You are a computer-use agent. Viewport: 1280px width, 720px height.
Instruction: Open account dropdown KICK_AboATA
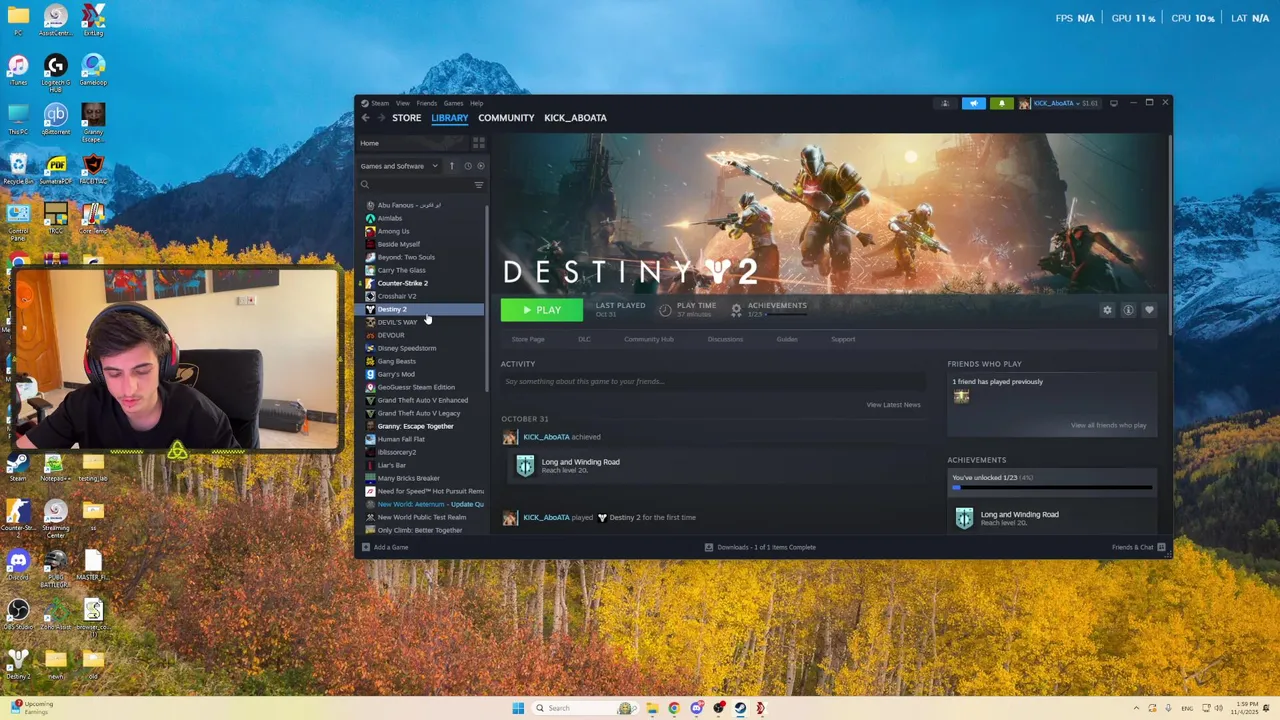point(1060,103)
